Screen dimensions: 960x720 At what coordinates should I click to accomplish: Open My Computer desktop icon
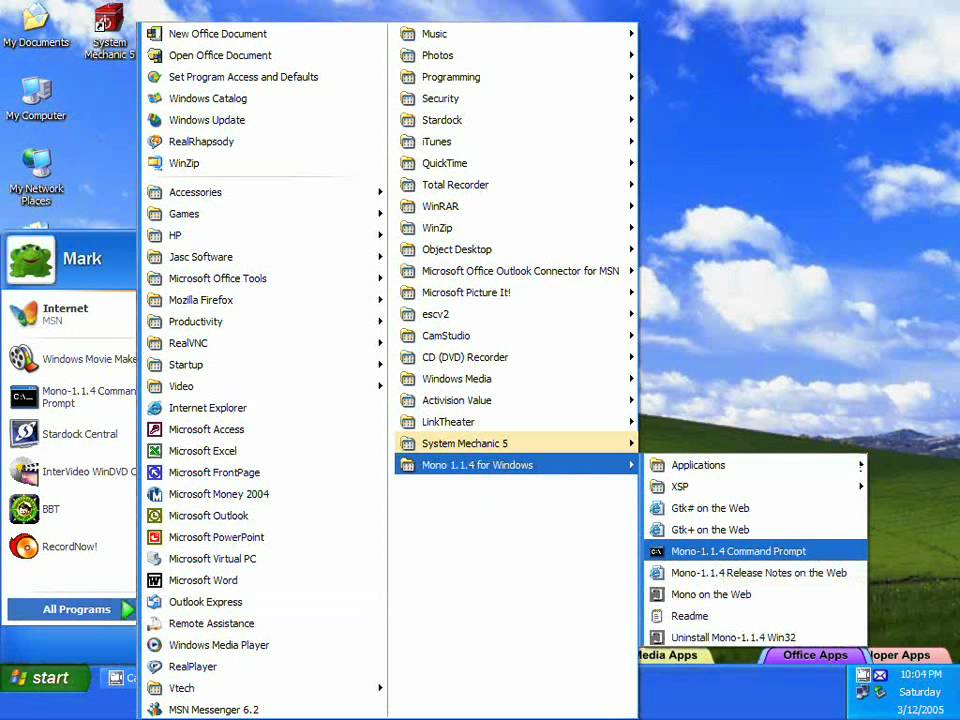[x=36, y=98]
